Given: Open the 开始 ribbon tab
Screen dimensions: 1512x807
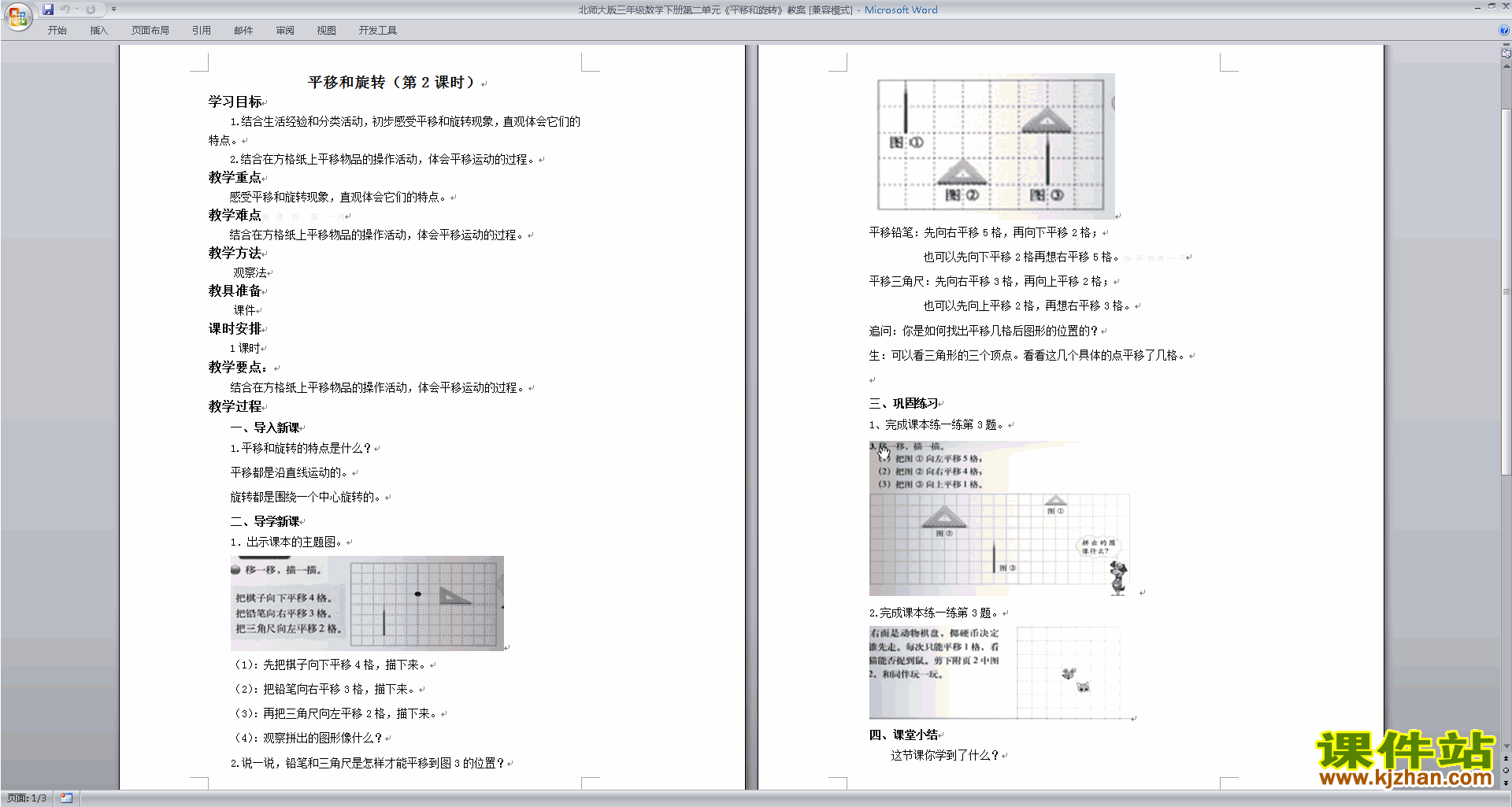Looking at the screenshot, I should coord(57,31).
